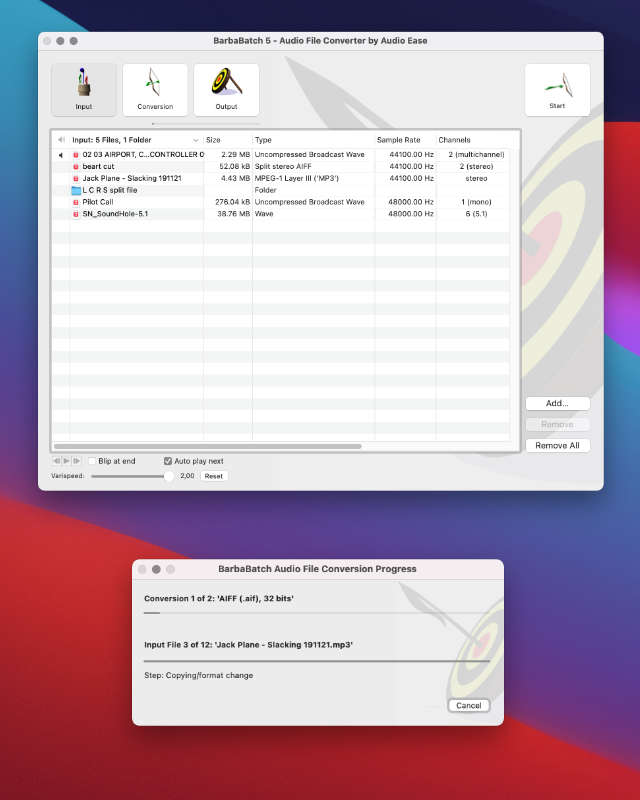The image size is (640, 800).
Task: Open the Input: 5 Files, 1 Folder dropdown arrow
Action: point(195,140)
